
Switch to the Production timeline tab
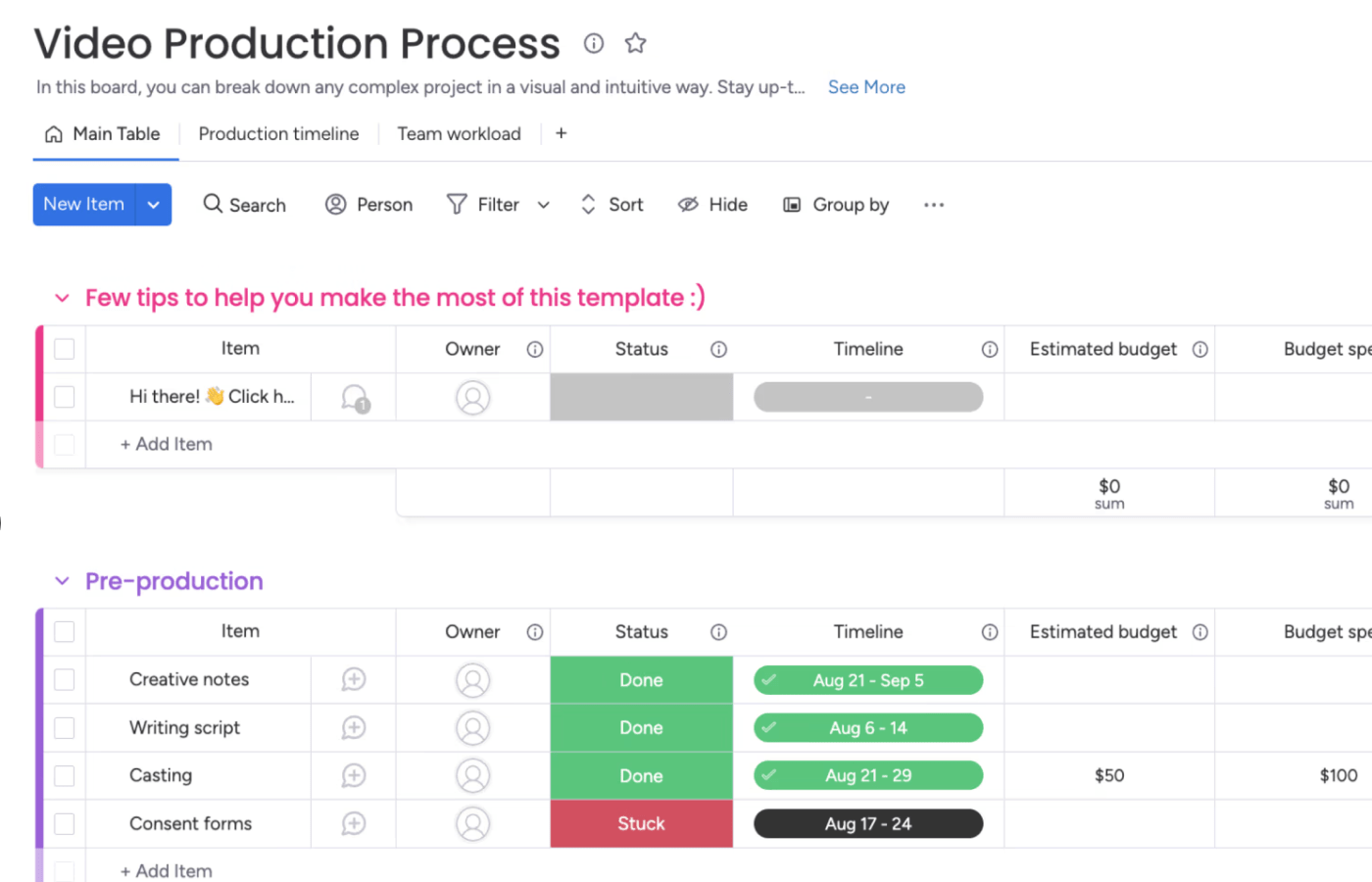(278, 133)
